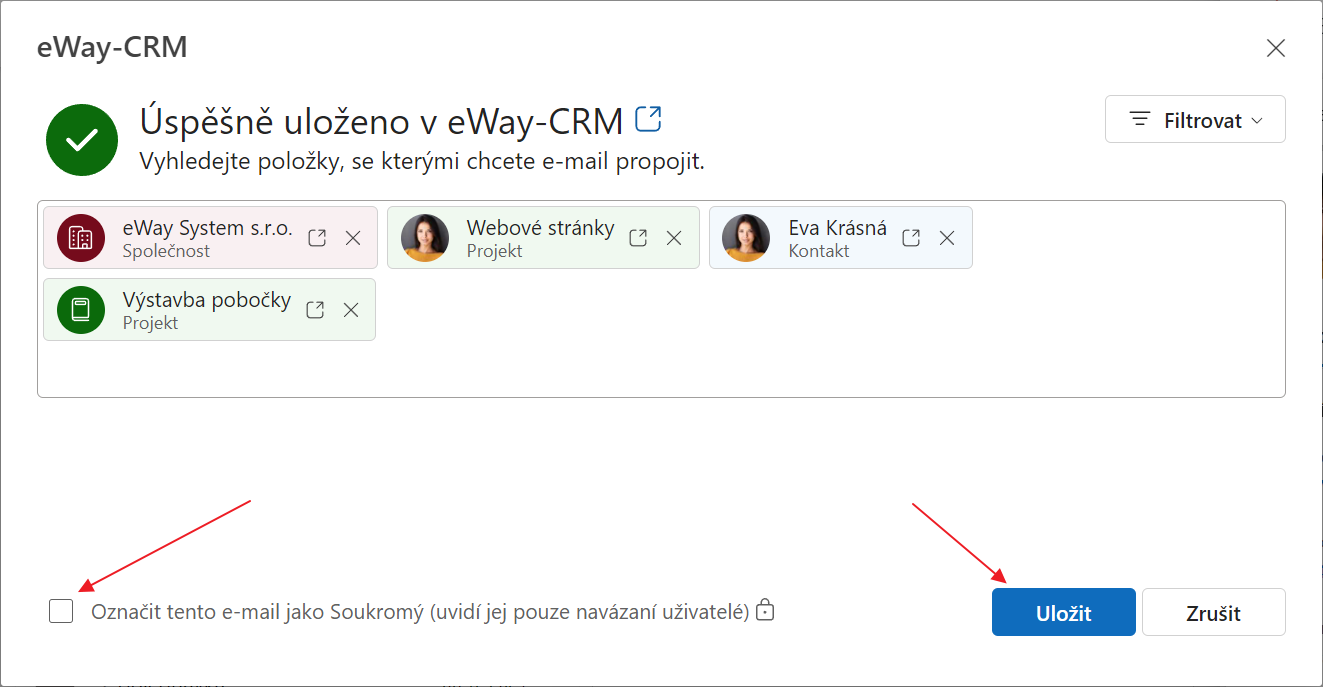Select the Webové stránky label

(x=540, y=228)
